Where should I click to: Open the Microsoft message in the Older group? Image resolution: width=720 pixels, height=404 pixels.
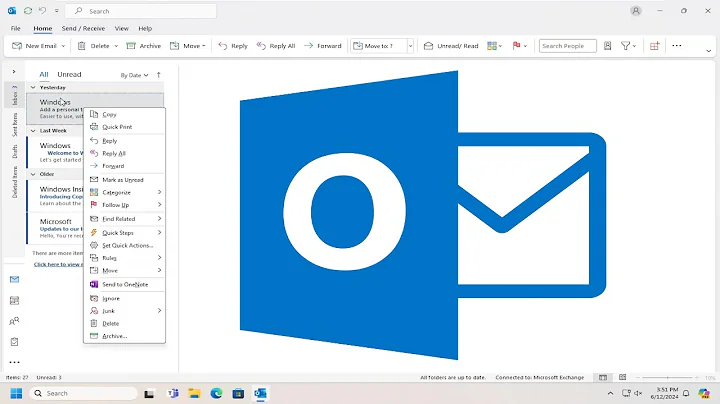point(56,228)
